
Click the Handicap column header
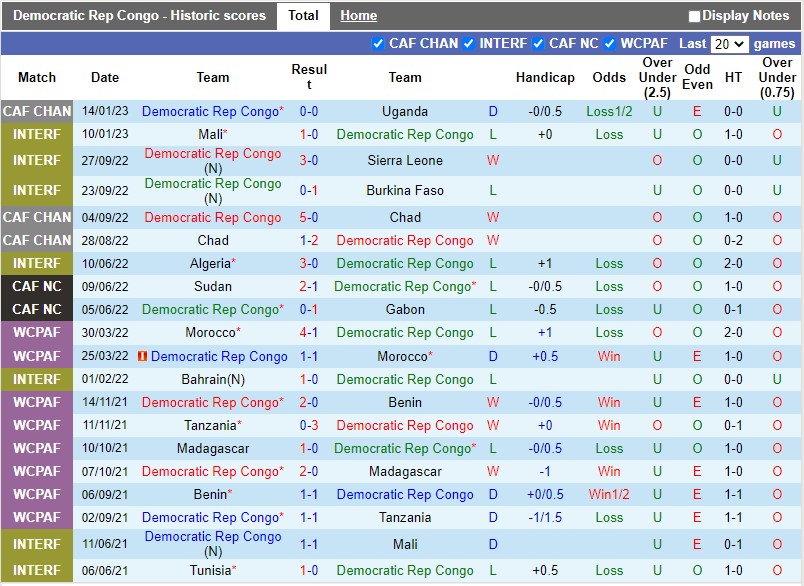(545, 77)
